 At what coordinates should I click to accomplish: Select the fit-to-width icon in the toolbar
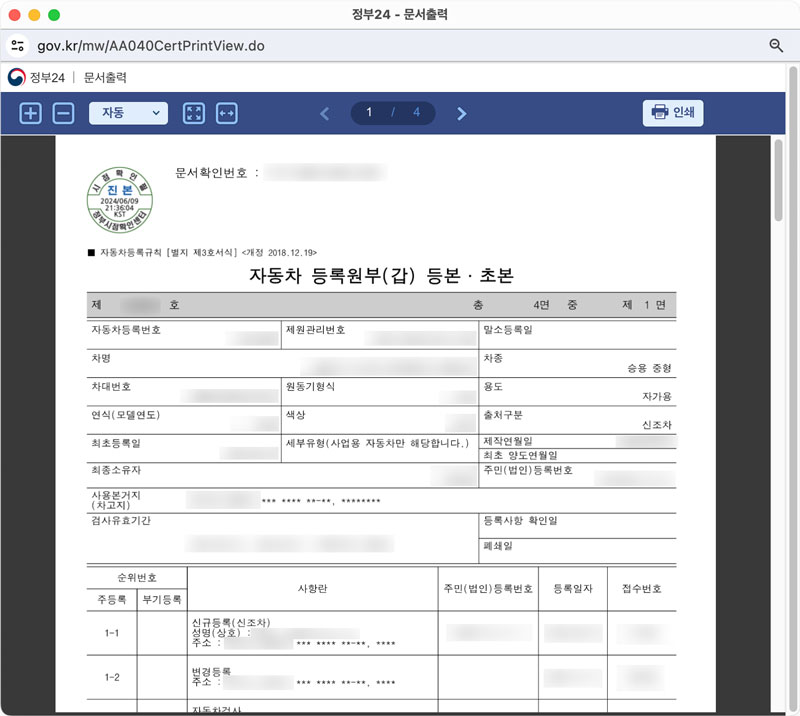(x=228, y=113)
